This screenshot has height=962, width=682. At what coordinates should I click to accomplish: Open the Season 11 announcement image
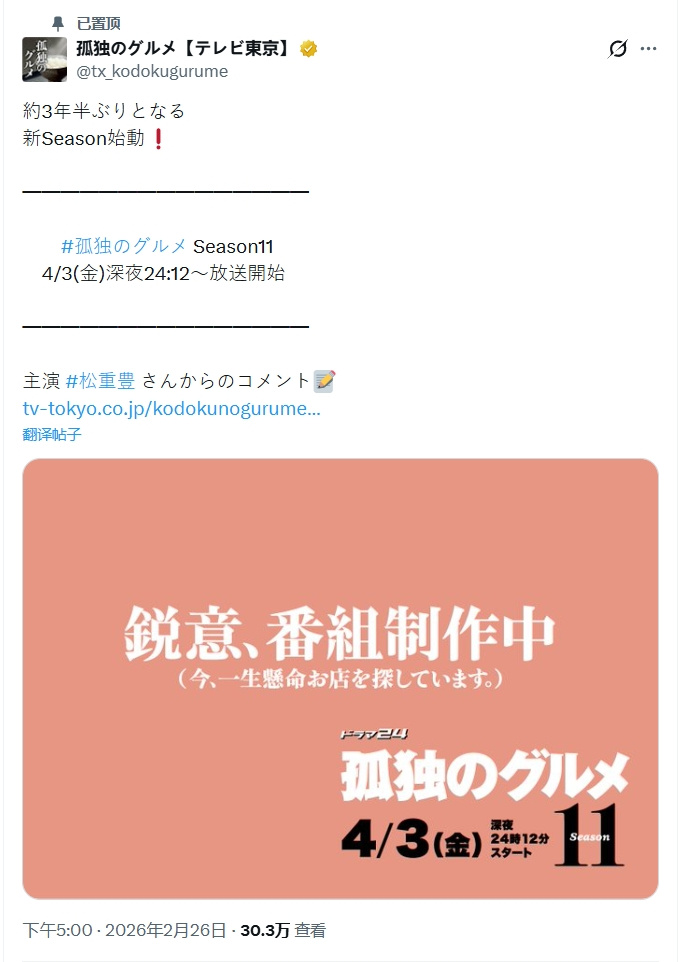(x=340, y=679)
